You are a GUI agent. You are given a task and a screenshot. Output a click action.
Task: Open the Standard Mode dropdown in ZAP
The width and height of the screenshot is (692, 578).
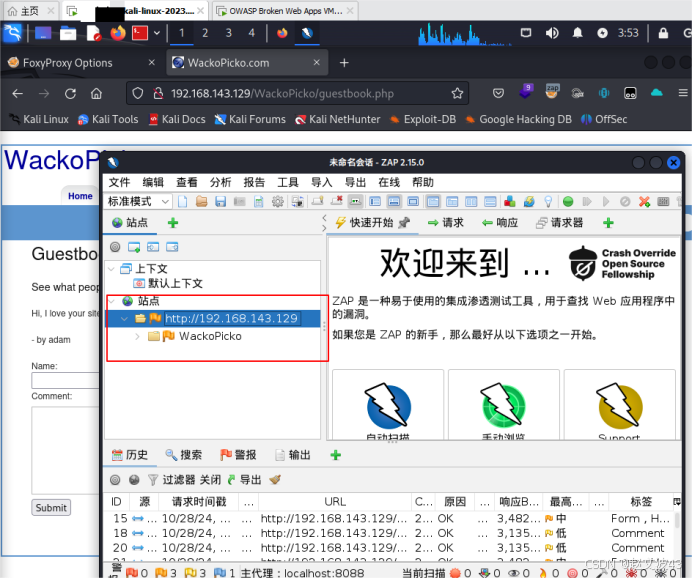(138, 202)
